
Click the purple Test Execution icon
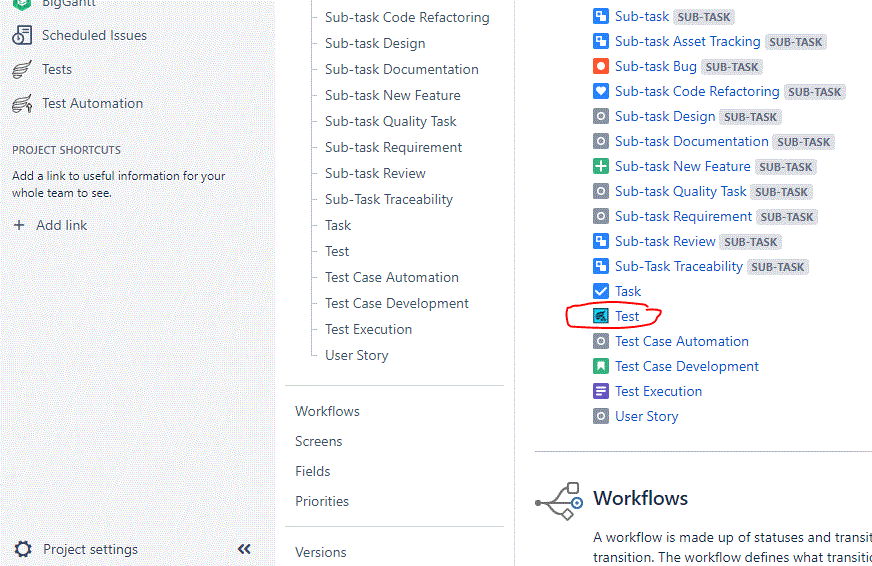tap(601, 391)
